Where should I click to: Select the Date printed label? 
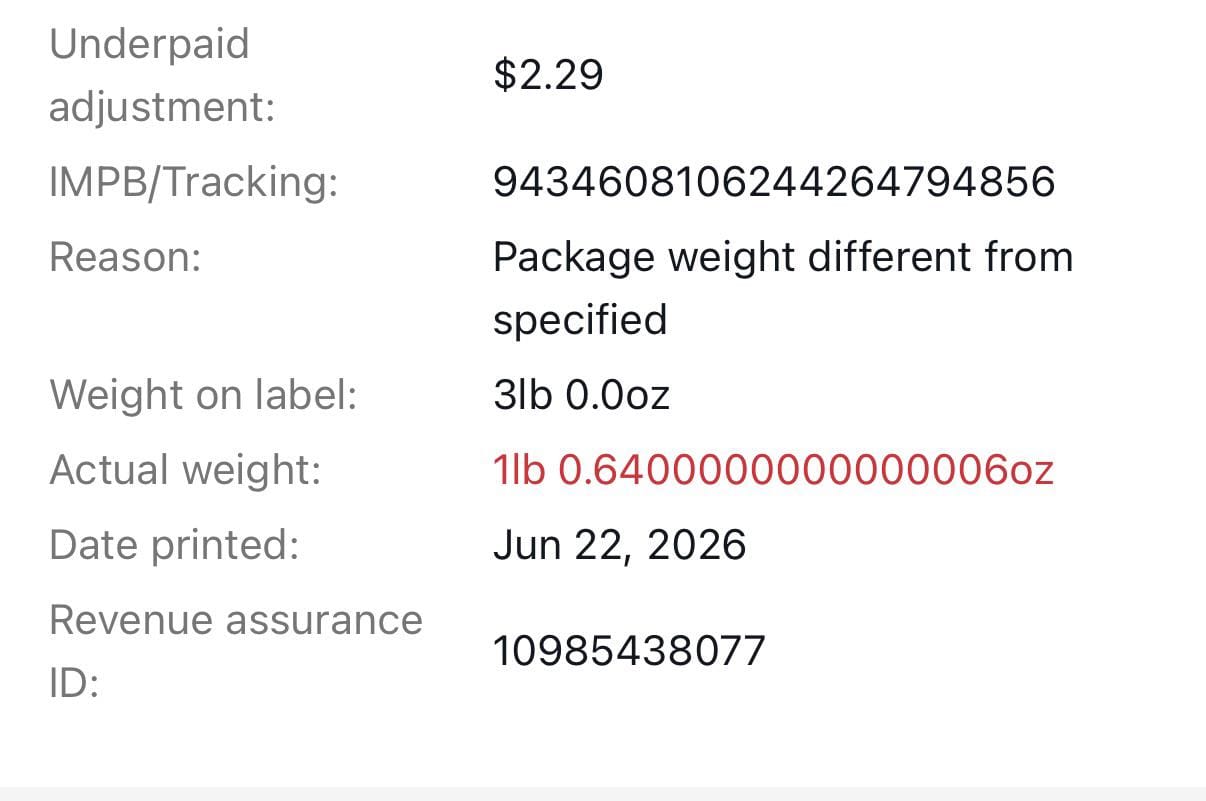(x=174, y=545)
